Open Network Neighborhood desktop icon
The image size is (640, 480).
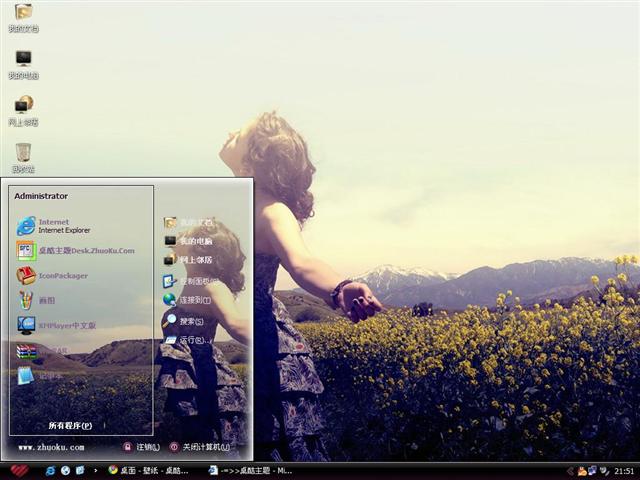tap(23, 109)
